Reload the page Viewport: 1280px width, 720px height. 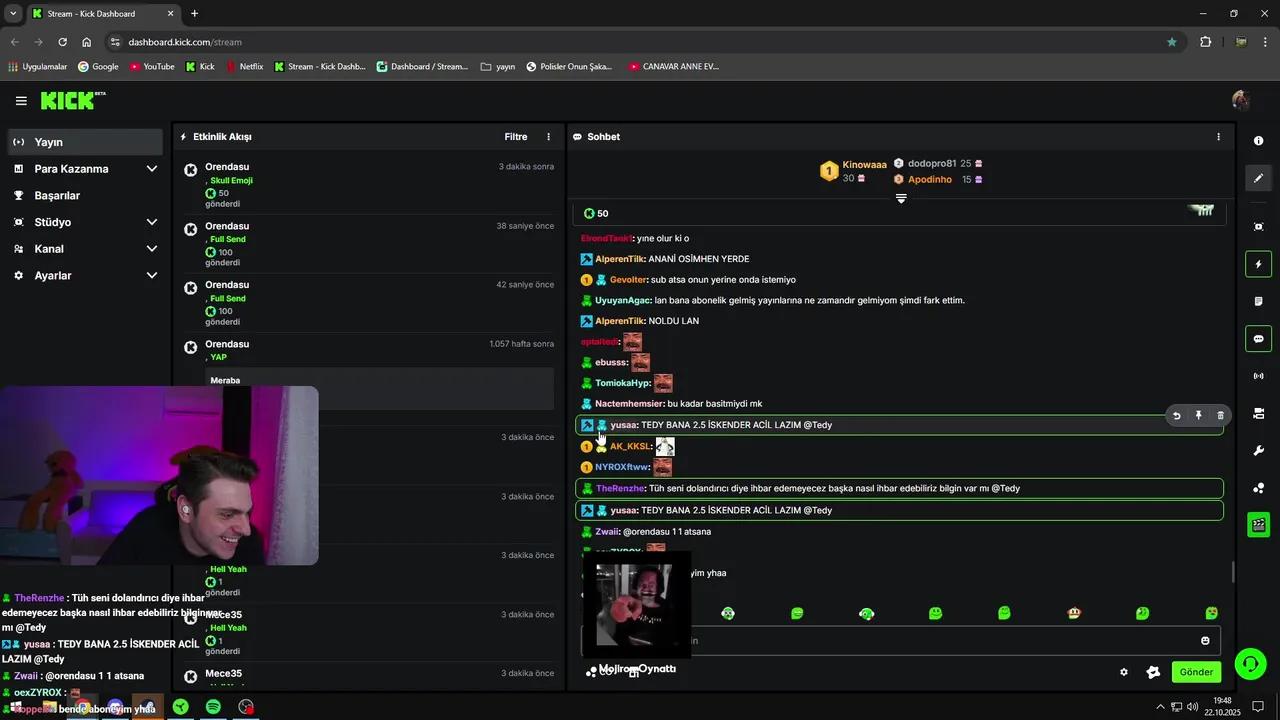pyautogui.click(x=62, y=42)
